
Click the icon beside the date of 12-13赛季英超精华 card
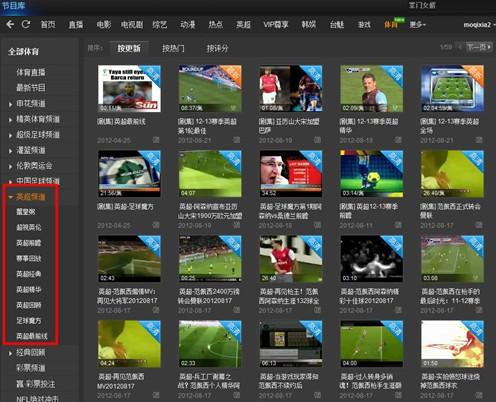point(398,140)
